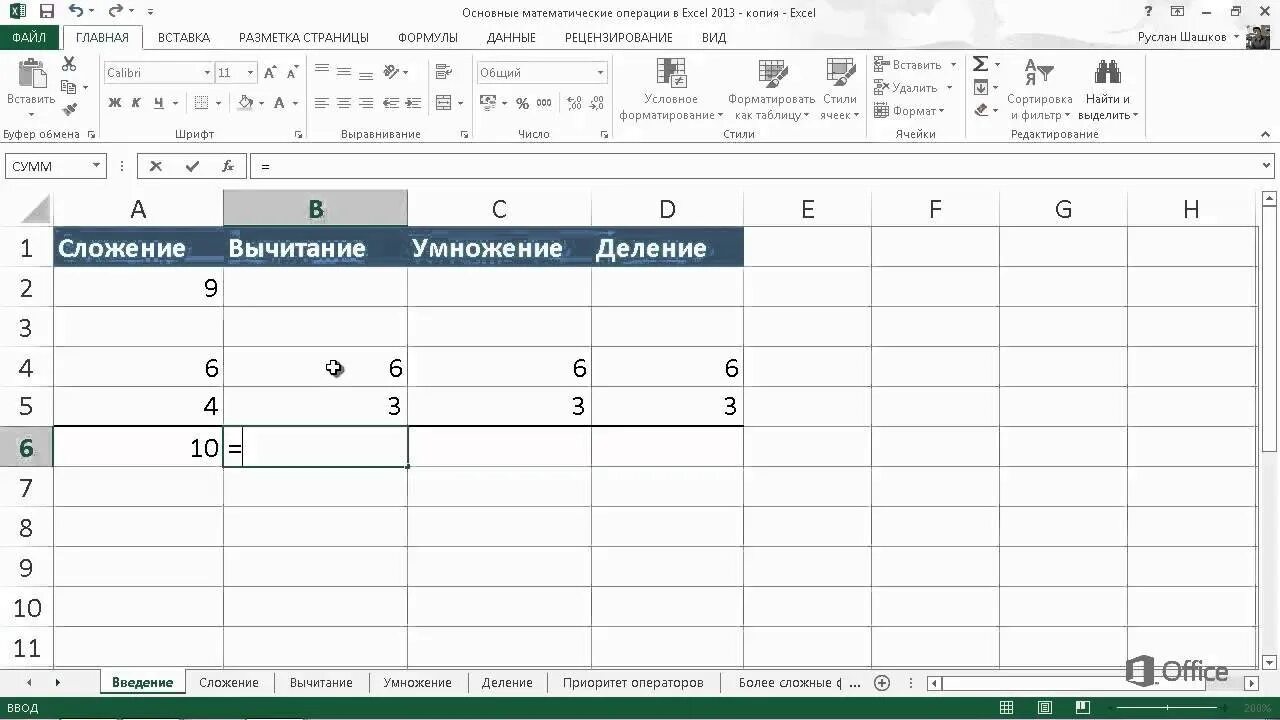Open the Calibri font name dropdown
This screenshot has height=720, width=1280.
point(207,73)
